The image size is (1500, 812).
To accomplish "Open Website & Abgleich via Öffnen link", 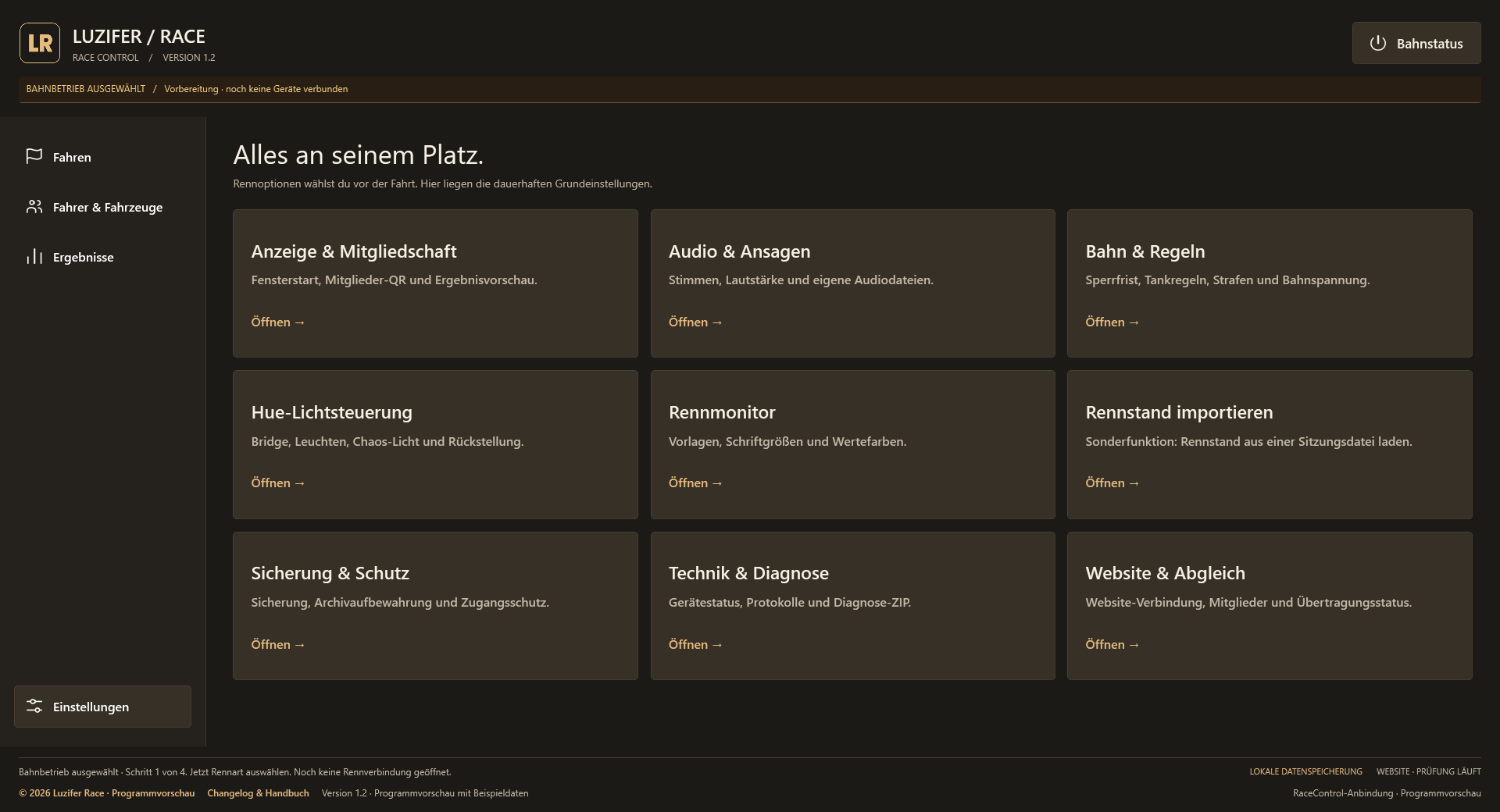I will pos(1112,644).
